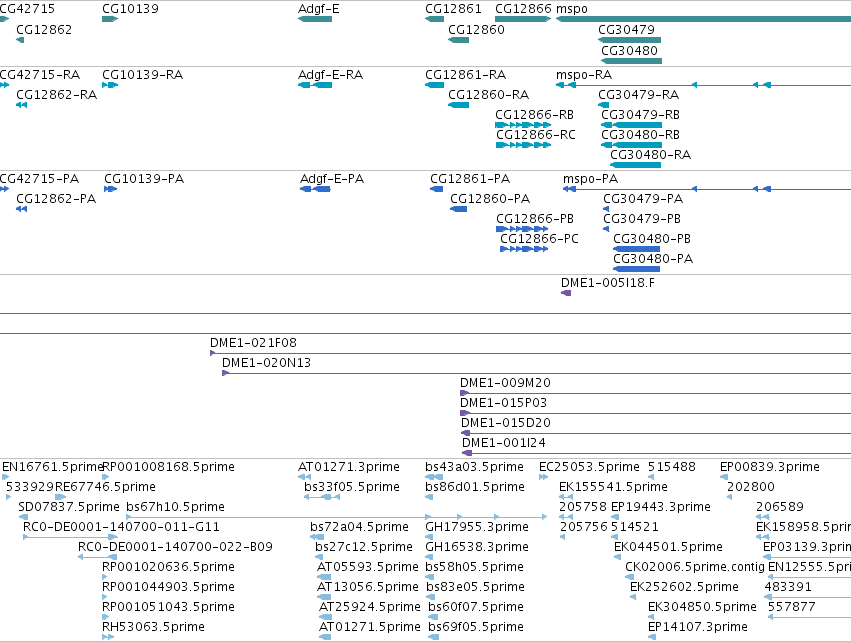The height and width of the screenshot is (642, 851).
Task: Click the CG42715 gene label
Action: 27,9
